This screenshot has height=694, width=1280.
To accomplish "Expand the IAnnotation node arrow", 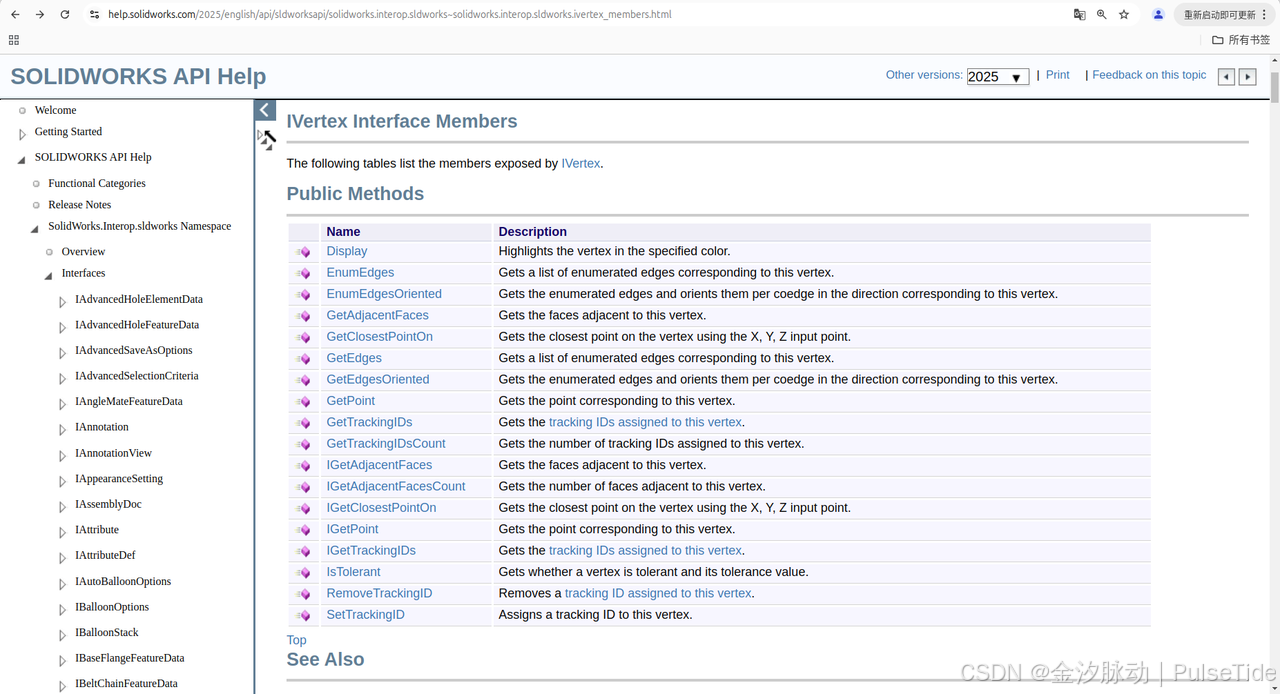I will click(62, 429).
